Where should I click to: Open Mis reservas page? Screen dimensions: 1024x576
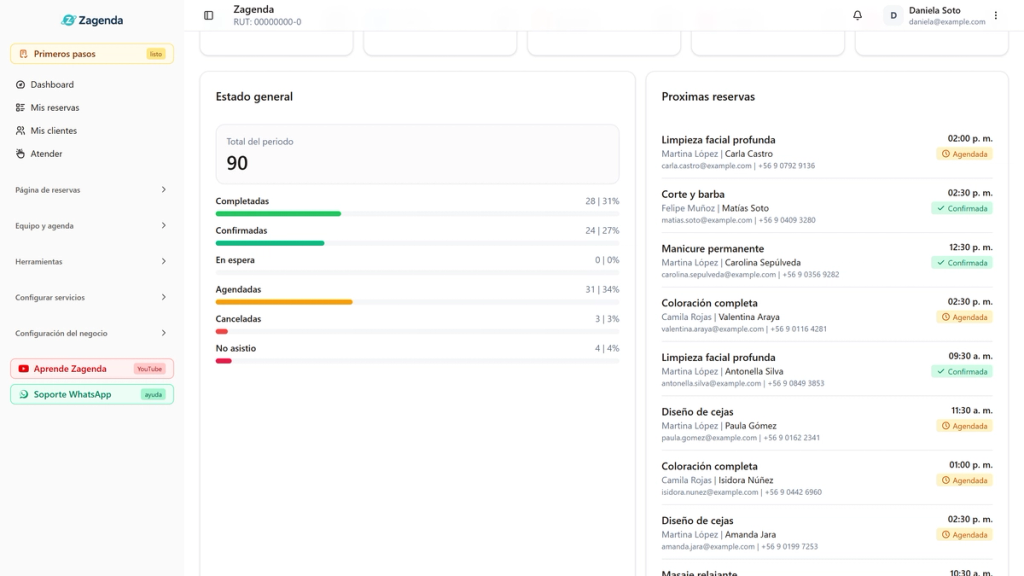pyautogui.click(x=91, y=107)
